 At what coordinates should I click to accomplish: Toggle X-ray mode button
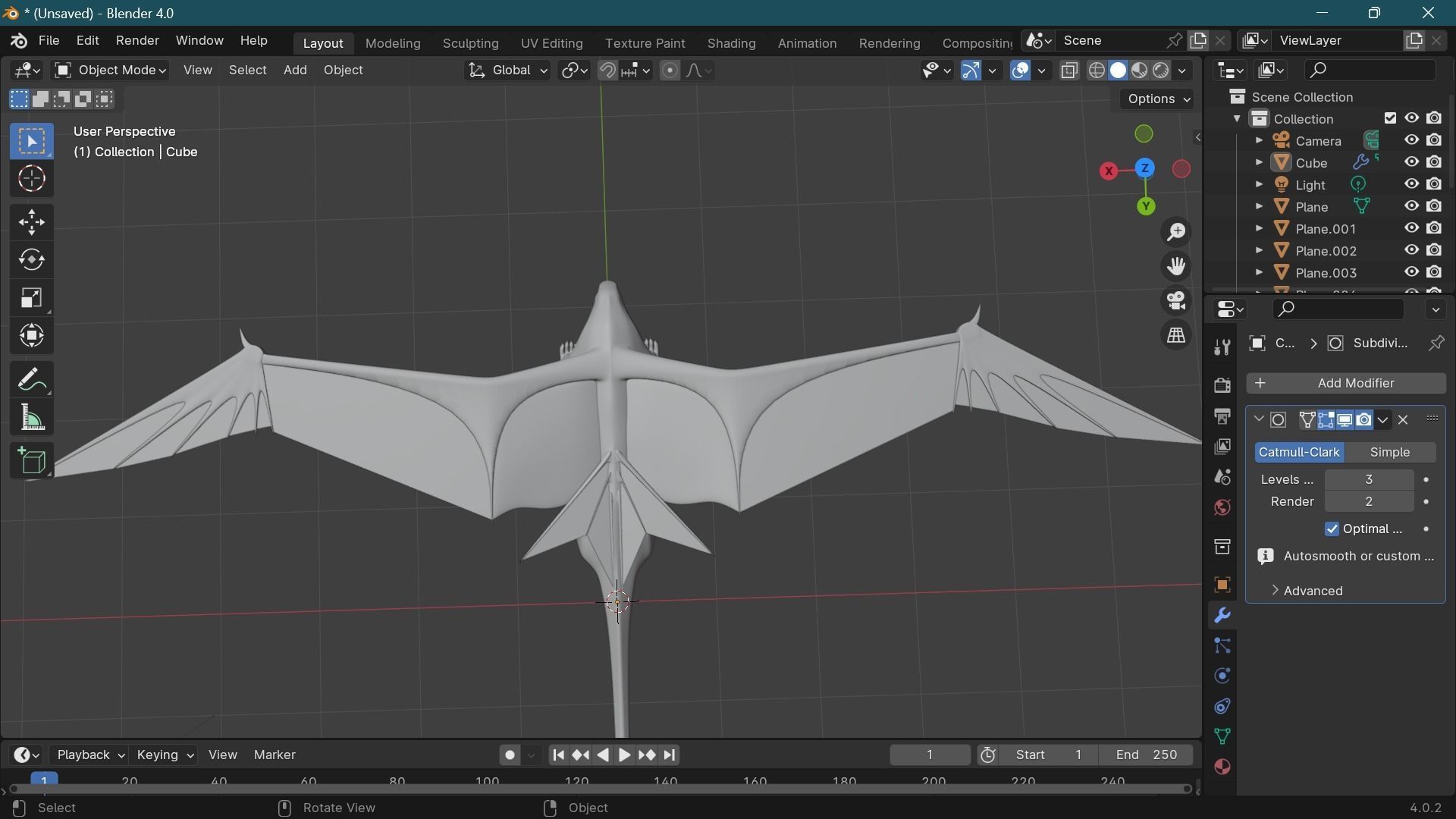pyautogui.click(x=1069, y=71)
